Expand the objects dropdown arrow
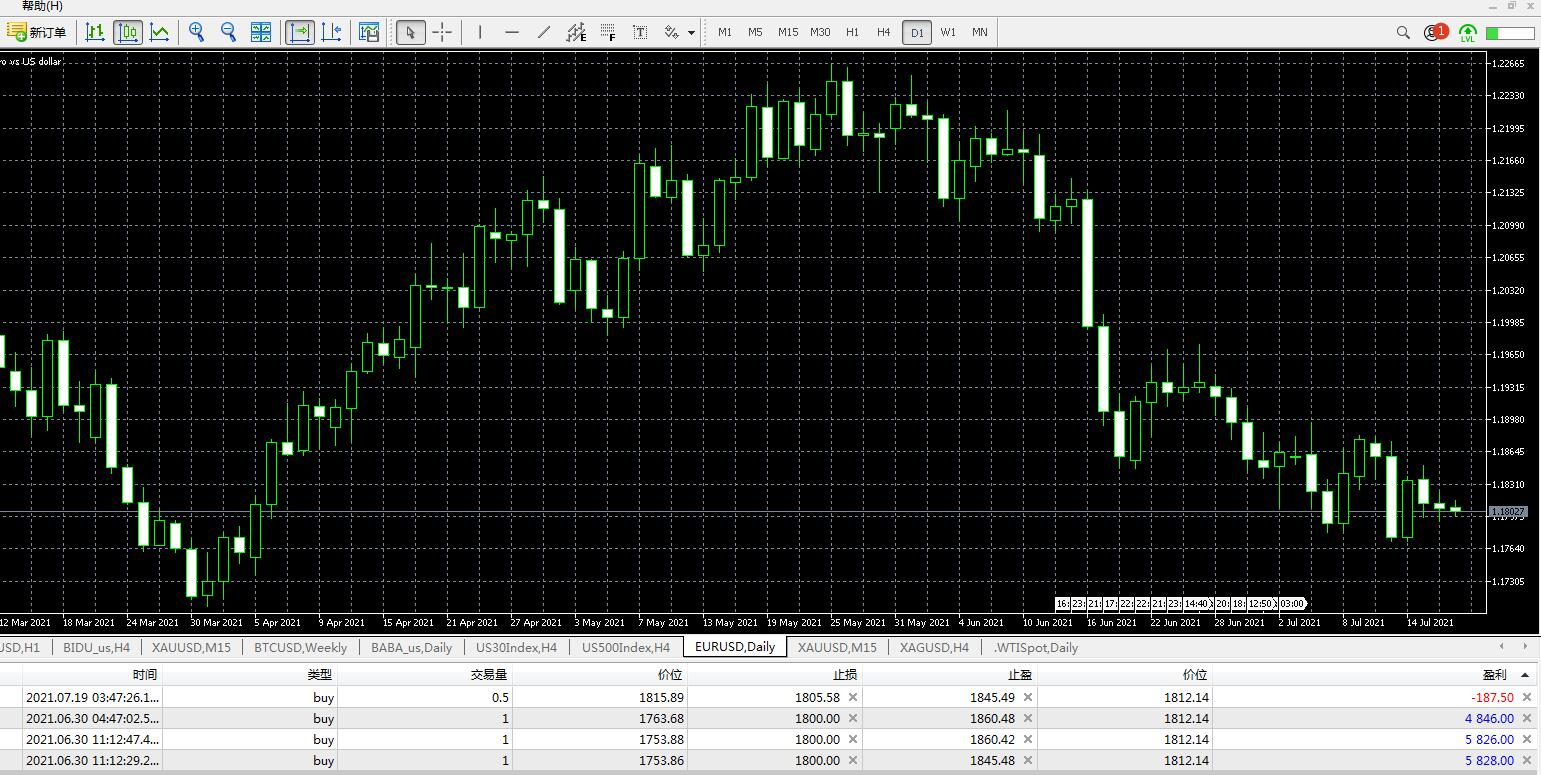The image size is (1541, 775). [691, 33]
